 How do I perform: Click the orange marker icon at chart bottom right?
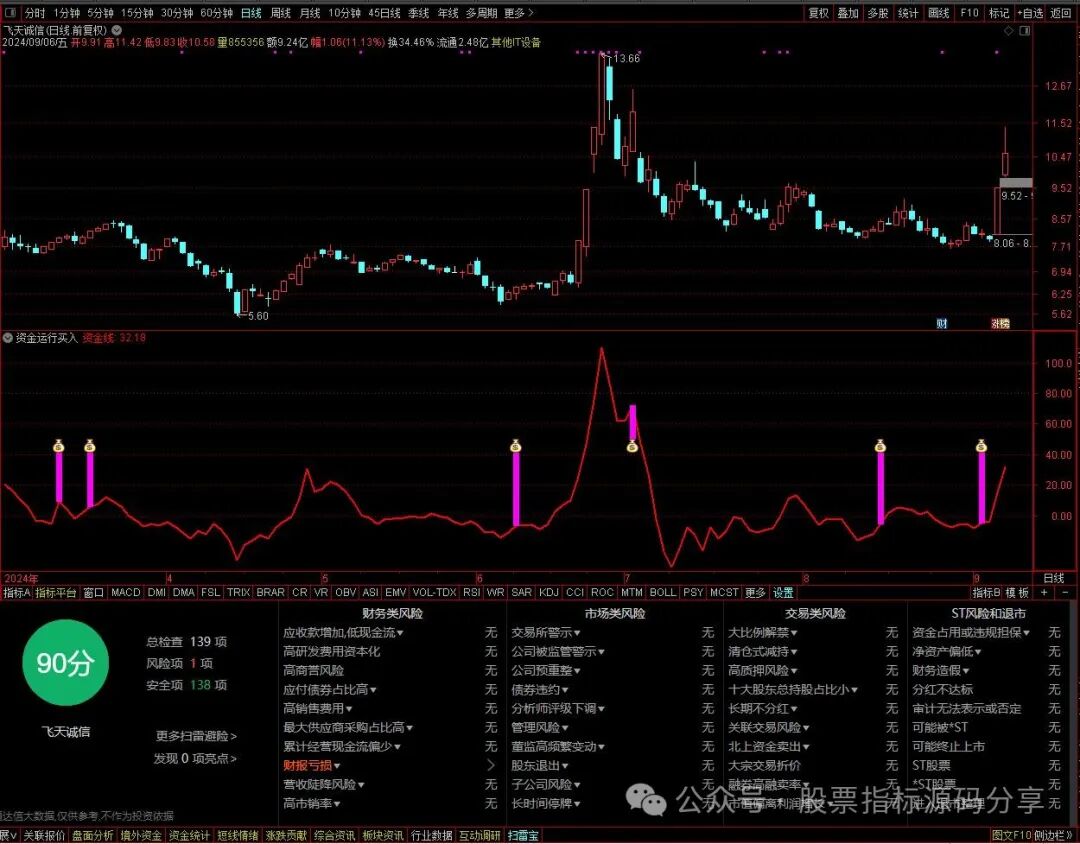1000,323
